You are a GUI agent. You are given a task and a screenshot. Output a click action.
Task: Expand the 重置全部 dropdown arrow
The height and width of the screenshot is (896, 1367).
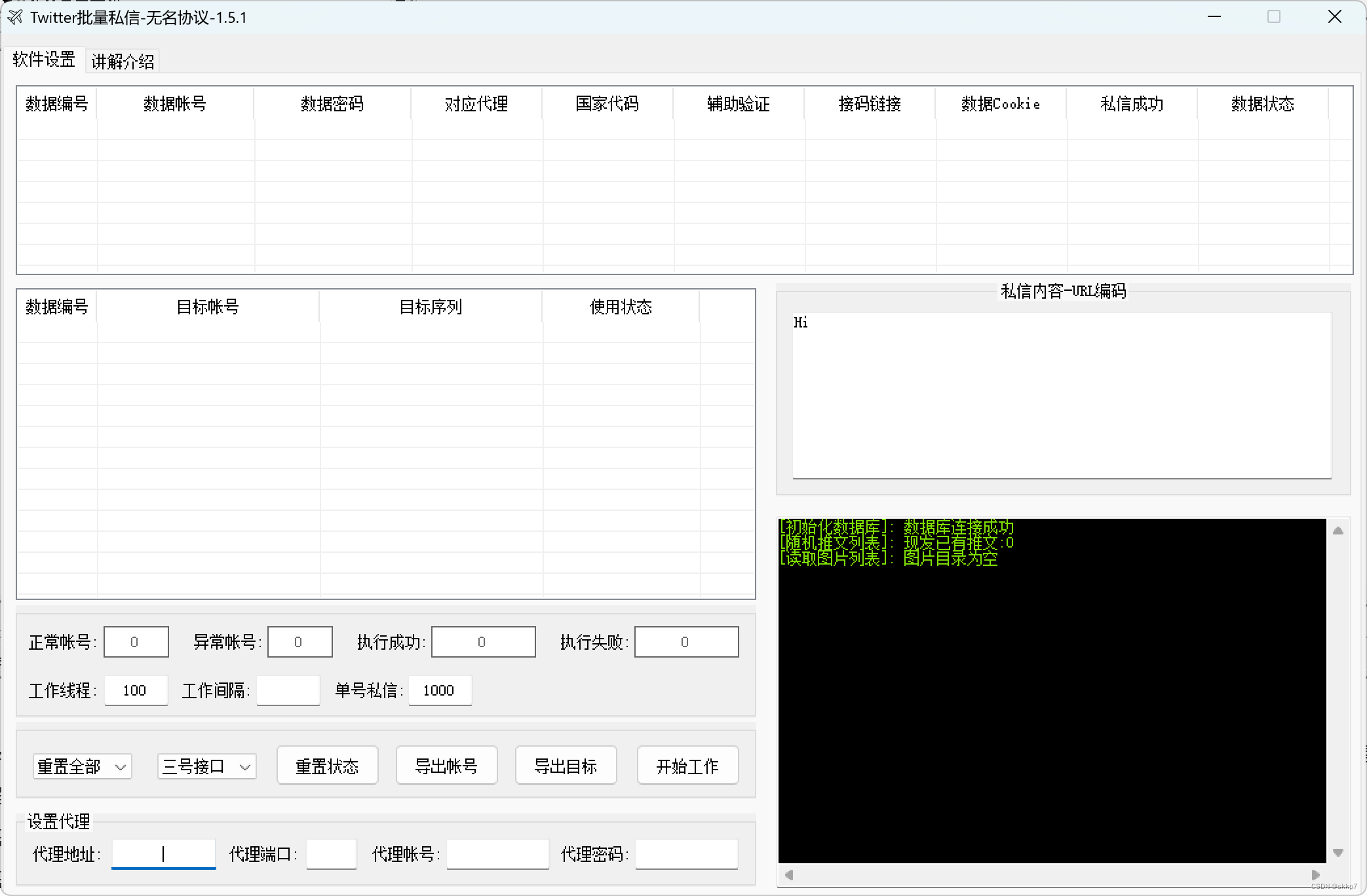pos(121,766)
